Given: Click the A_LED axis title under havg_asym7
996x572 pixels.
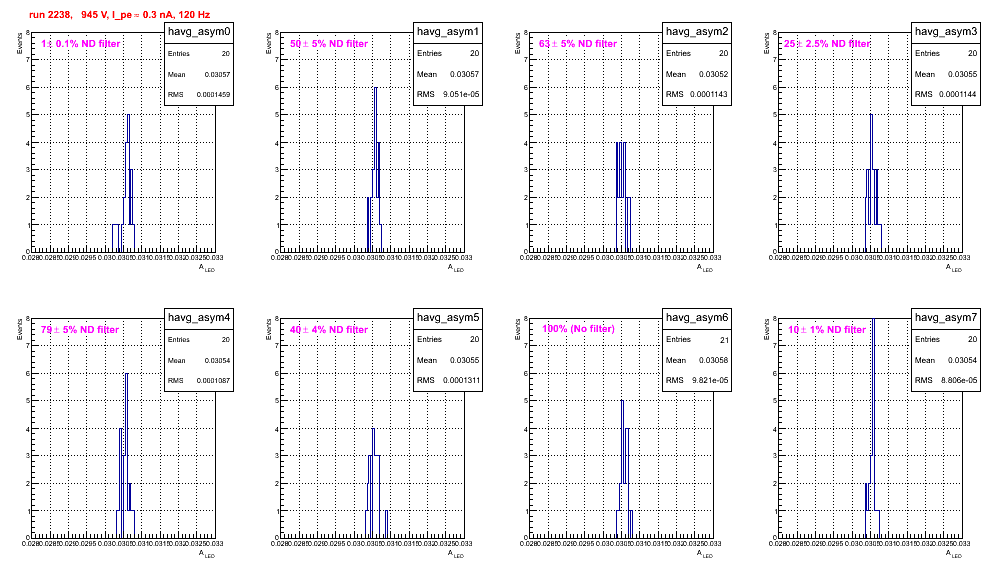Looking at the screenshot, I should (x=954, y=554).
